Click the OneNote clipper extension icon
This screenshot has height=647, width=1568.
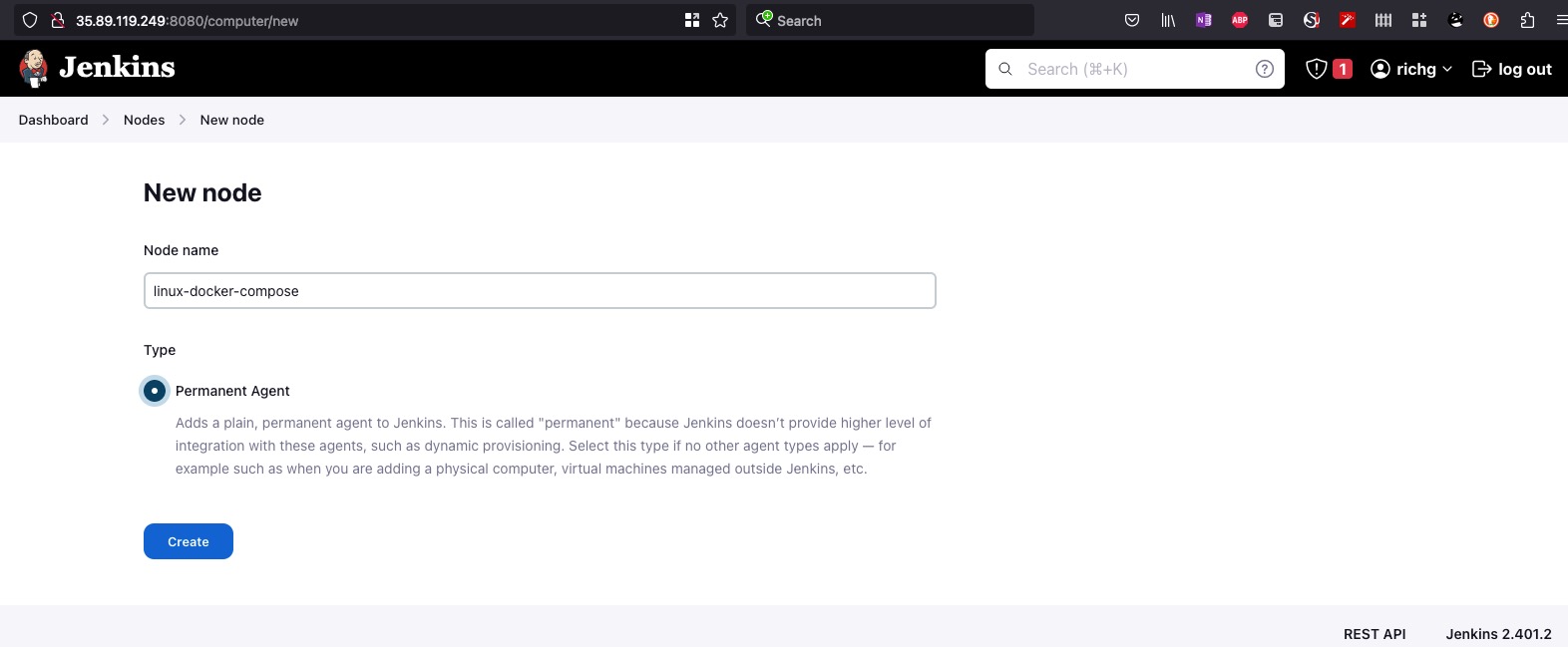pos(1204,20)
